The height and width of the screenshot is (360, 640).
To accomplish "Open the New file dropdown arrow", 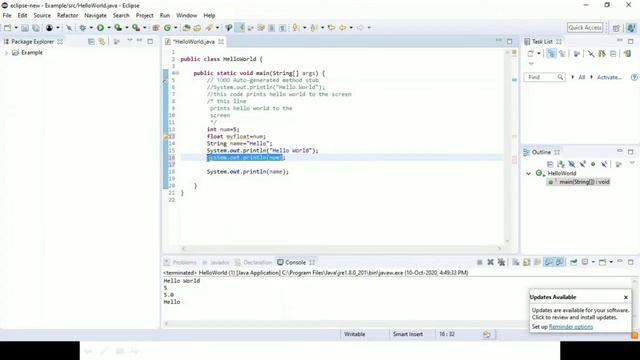I will (16, 28).
